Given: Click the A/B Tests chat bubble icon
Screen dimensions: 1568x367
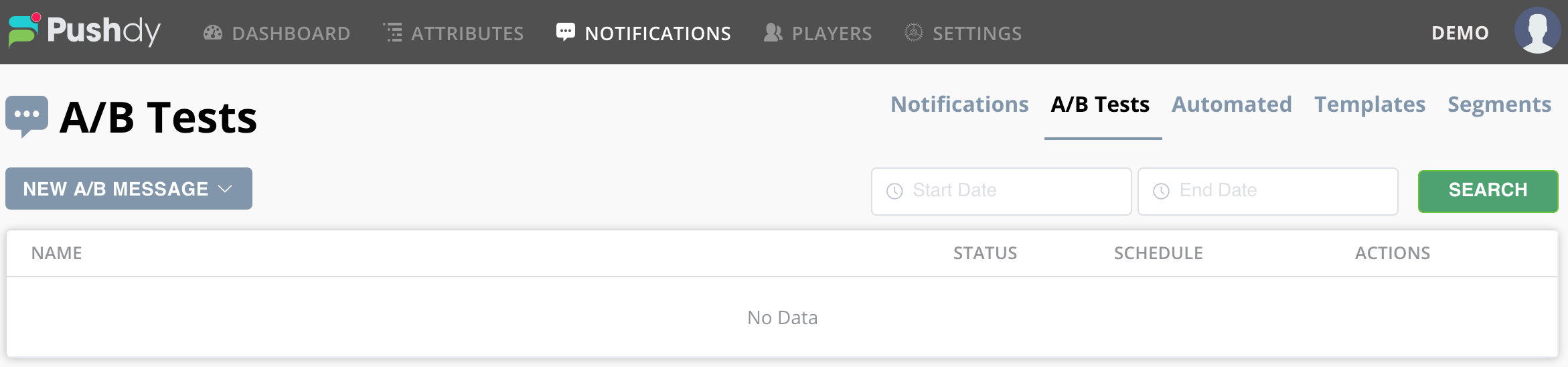Looking at the screenshot, I should [27, 116].
